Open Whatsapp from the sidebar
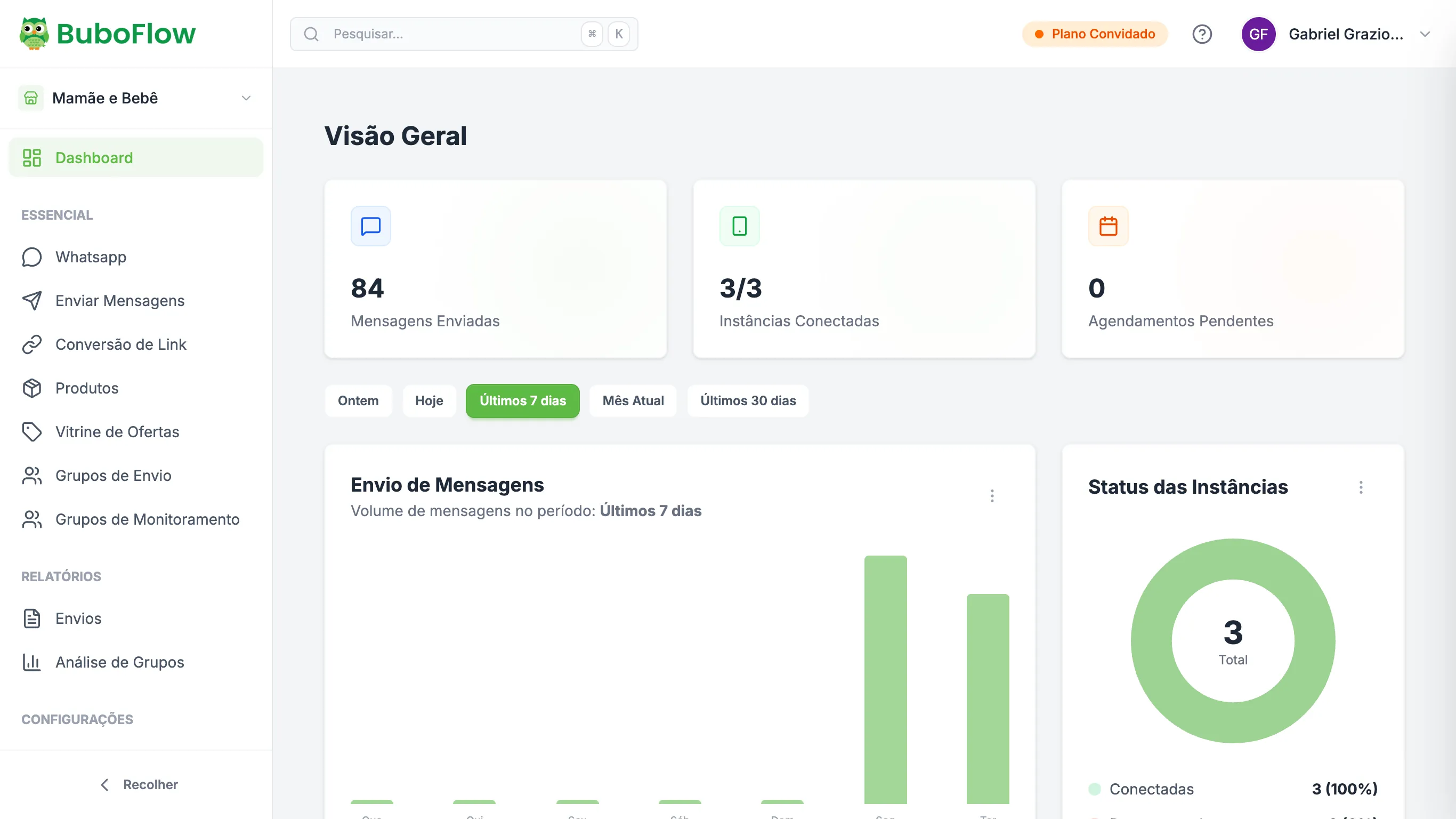This screenshot has height=819, width=1456. 91,257
